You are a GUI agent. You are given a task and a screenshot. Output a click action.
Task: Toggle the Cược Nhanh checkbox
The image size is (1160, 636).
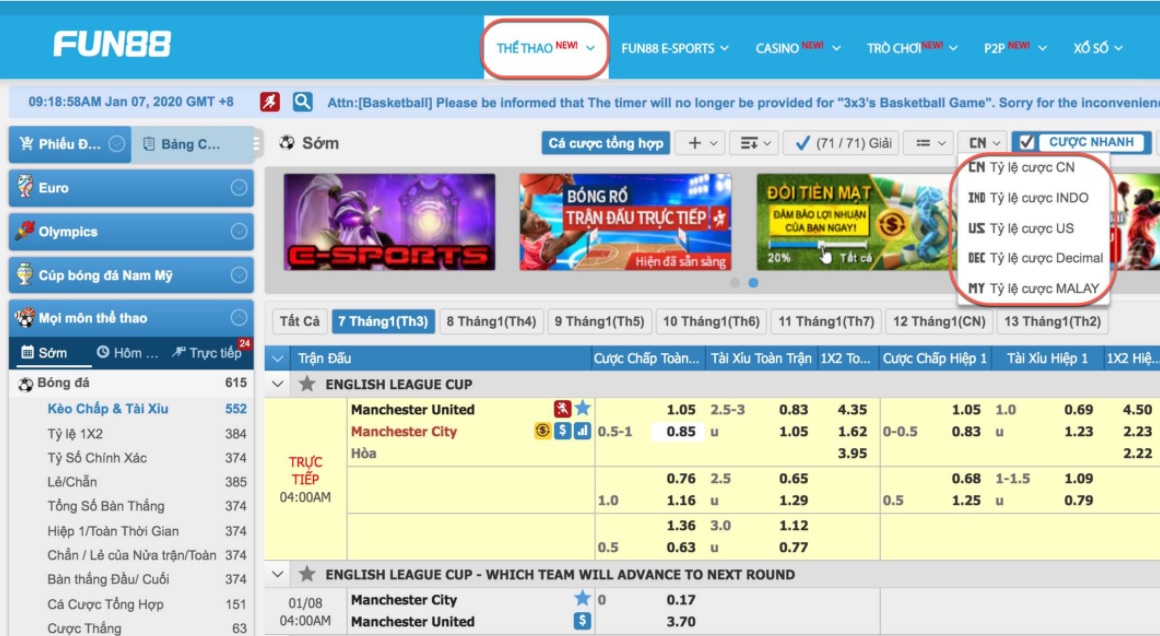[1026, 143]
